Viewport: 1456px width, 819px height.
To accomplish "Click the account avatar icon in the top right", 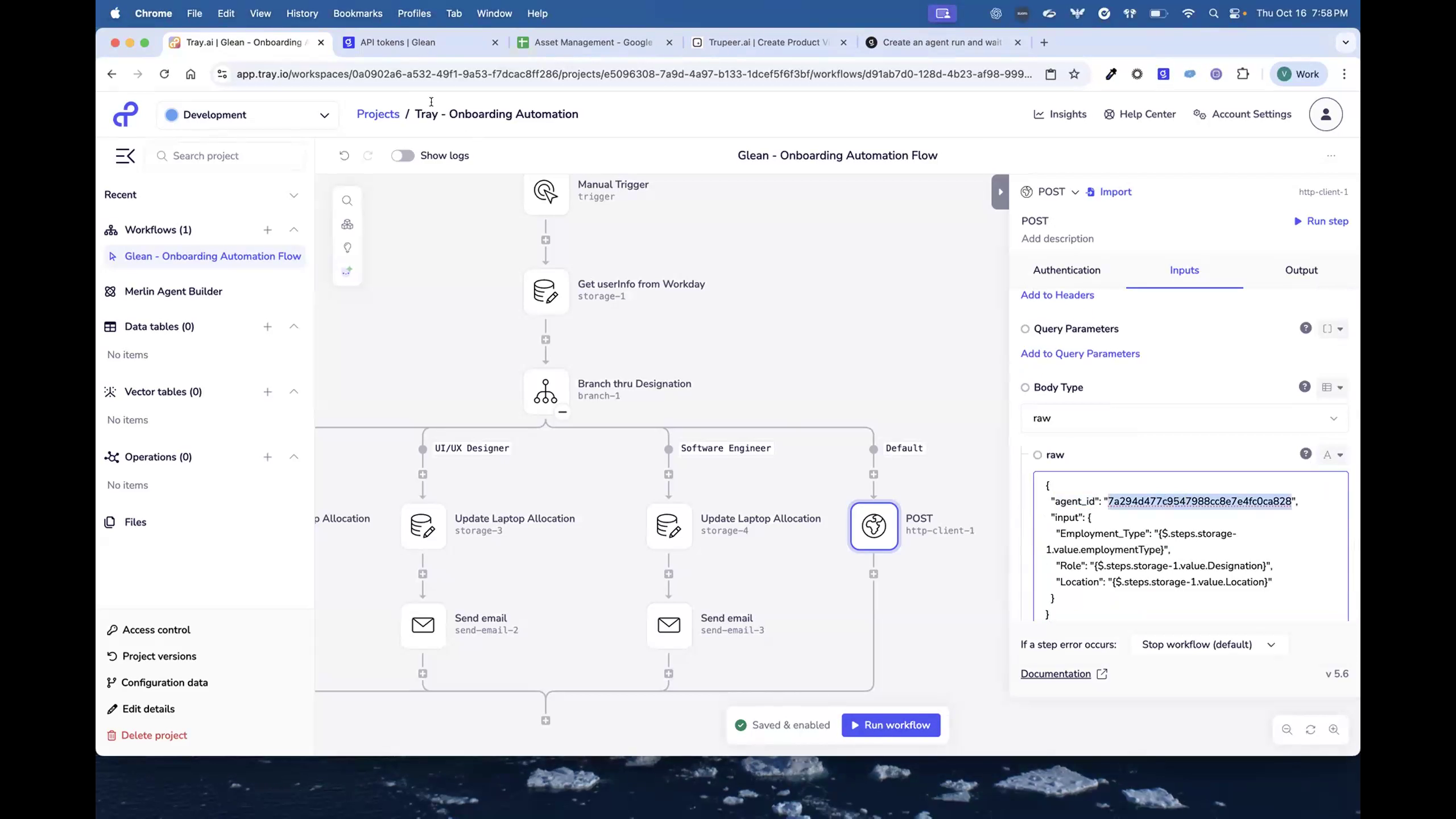I will [1325, 114].
